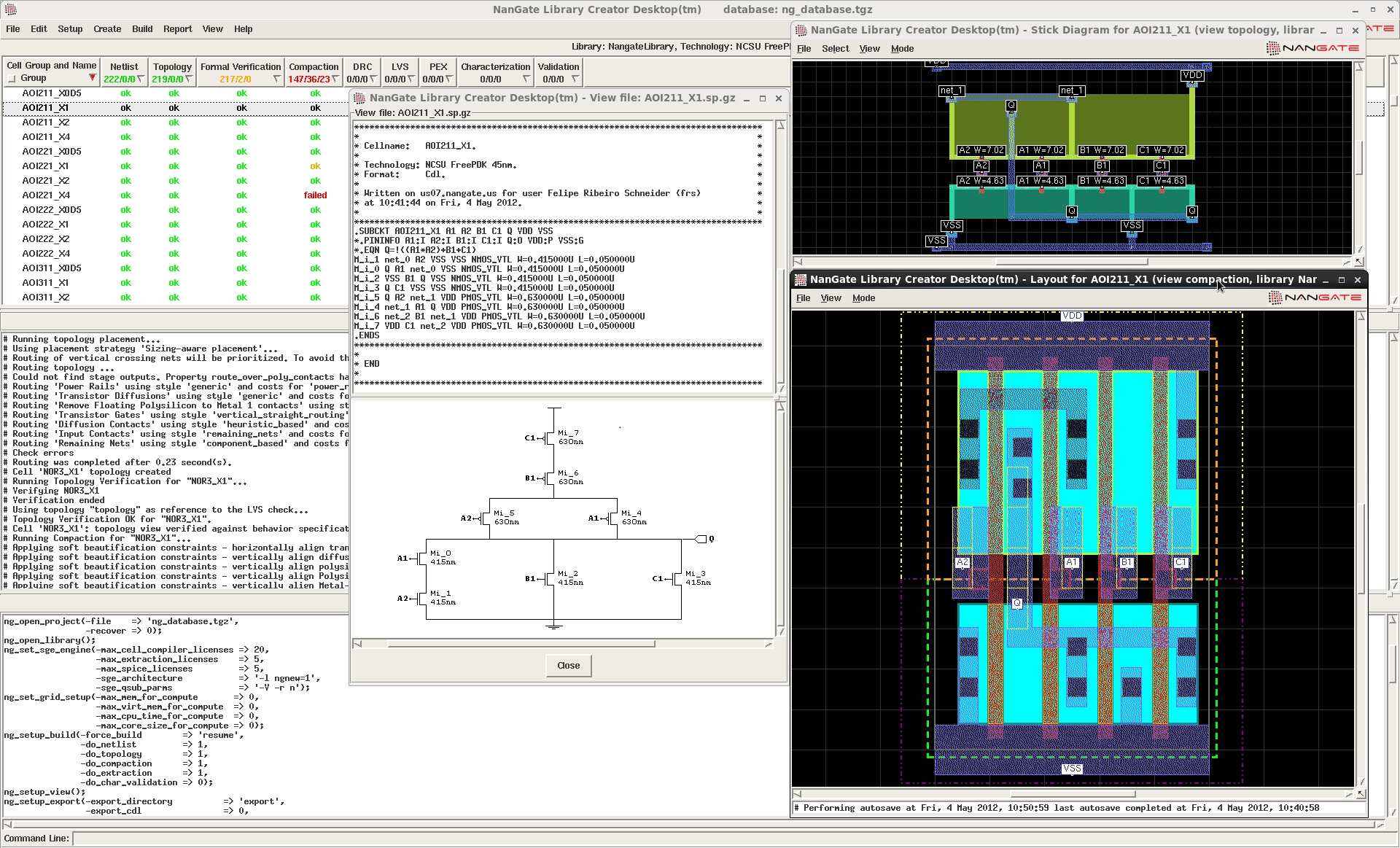1400x848 pixels.
Task: Maximize the Layout for AOI211_X1 window
Action: click(x=1341, y=280)
